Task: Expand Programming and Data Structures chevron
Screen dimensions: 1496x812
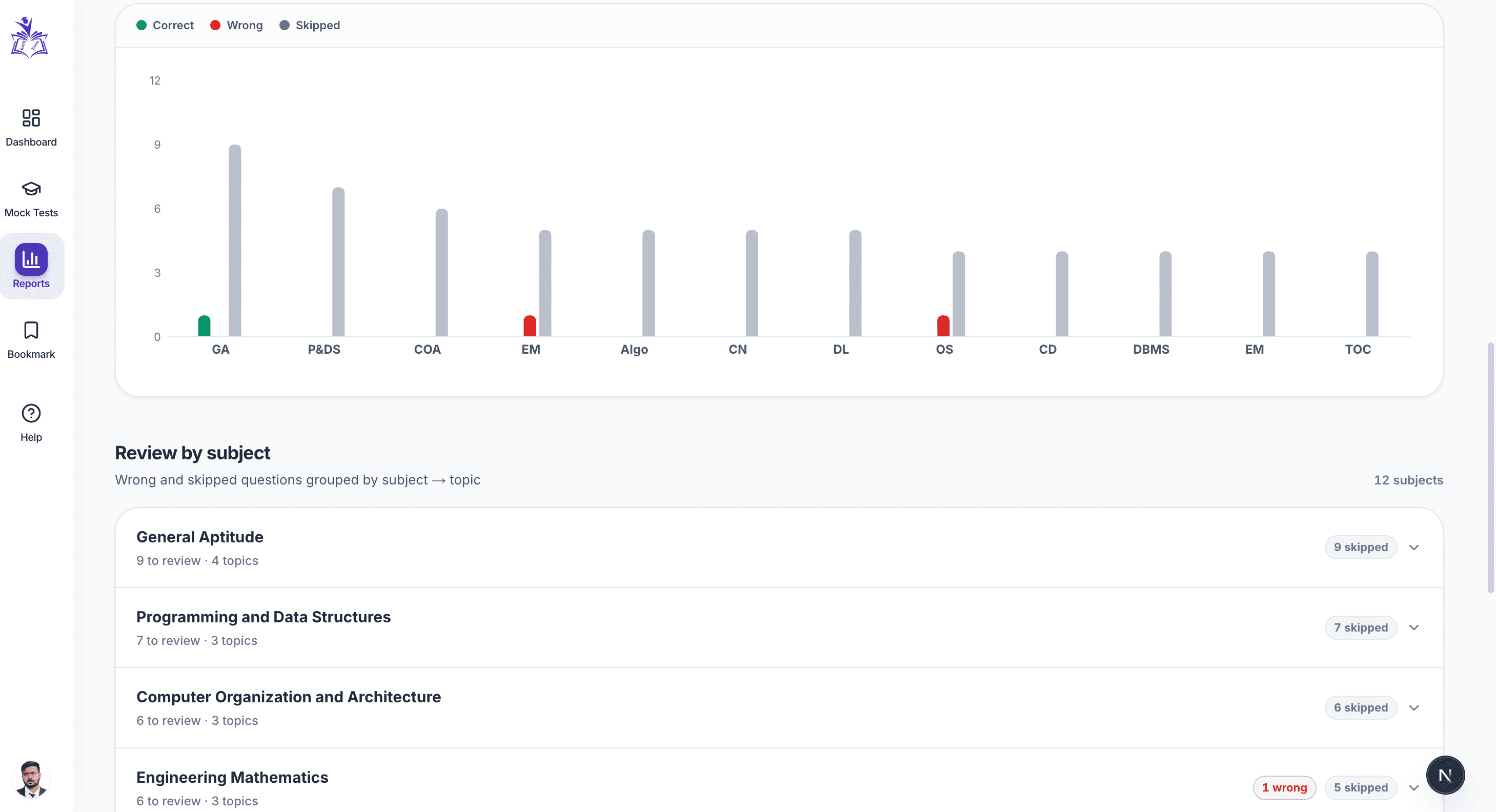Action: tap(1413, 627)
